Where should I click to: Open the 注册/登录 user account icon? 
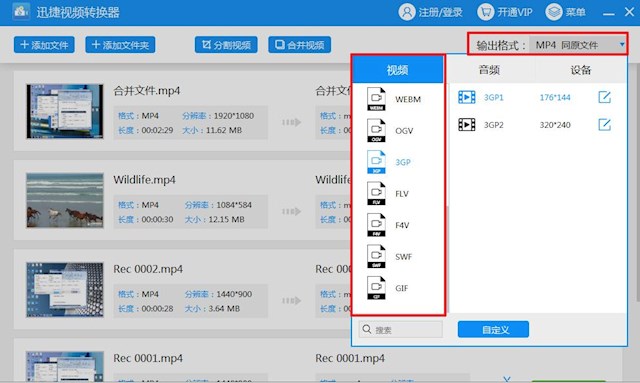407,12
